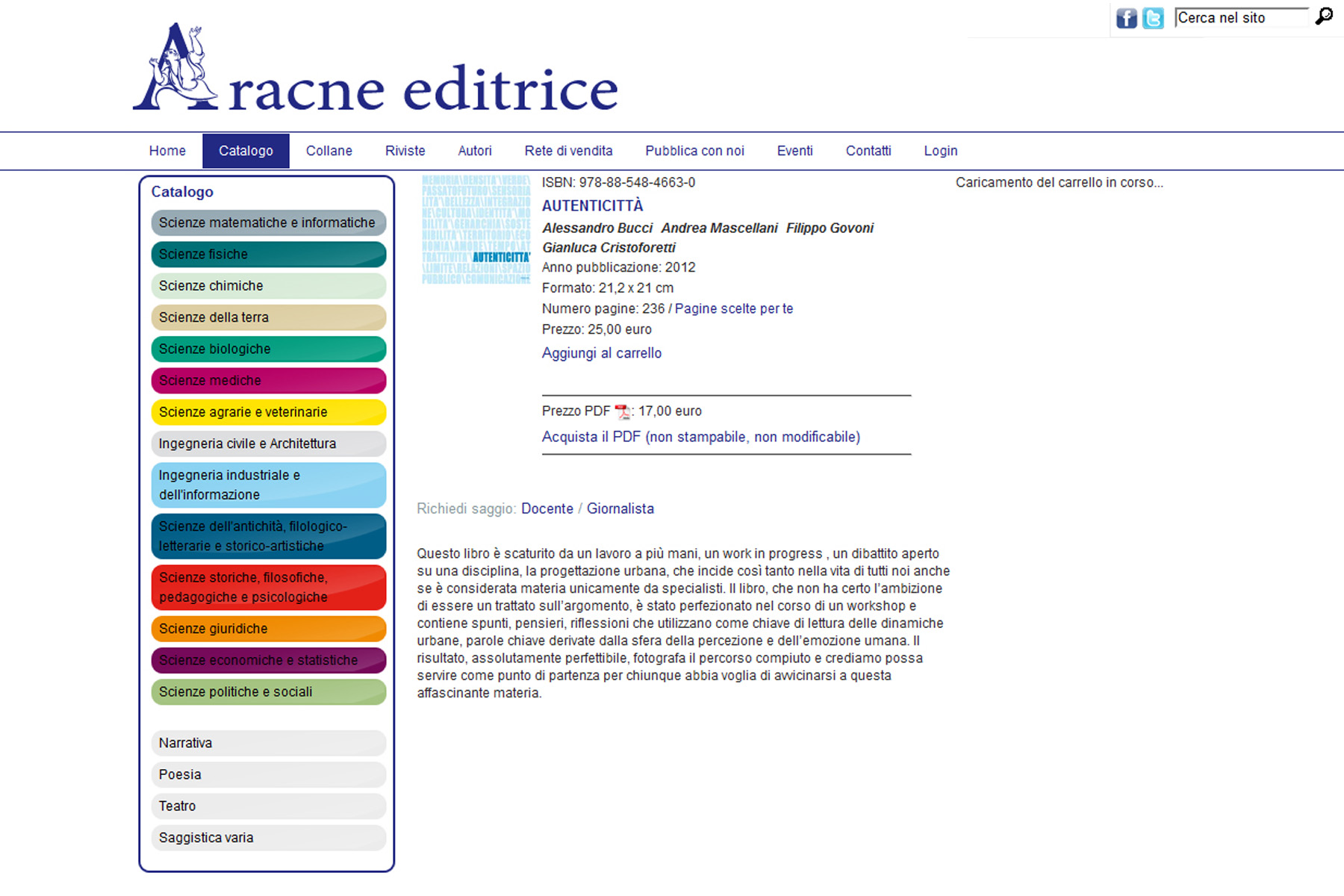This screenshot has height=896, width=1344.
Task: Open author Gianluca Cristoforetti
Action: [609, 248]
